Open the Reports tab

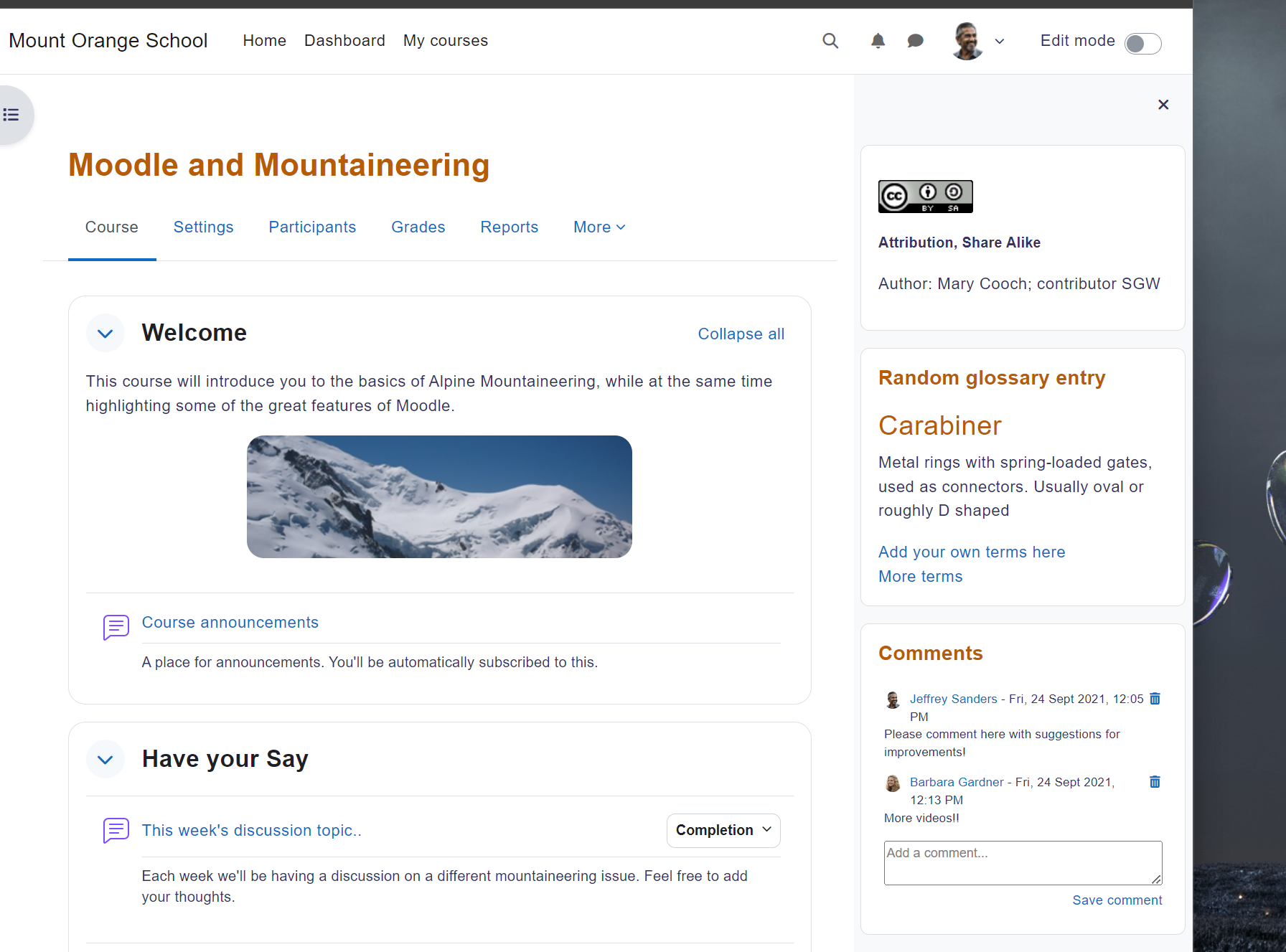[x=510, y=227]
